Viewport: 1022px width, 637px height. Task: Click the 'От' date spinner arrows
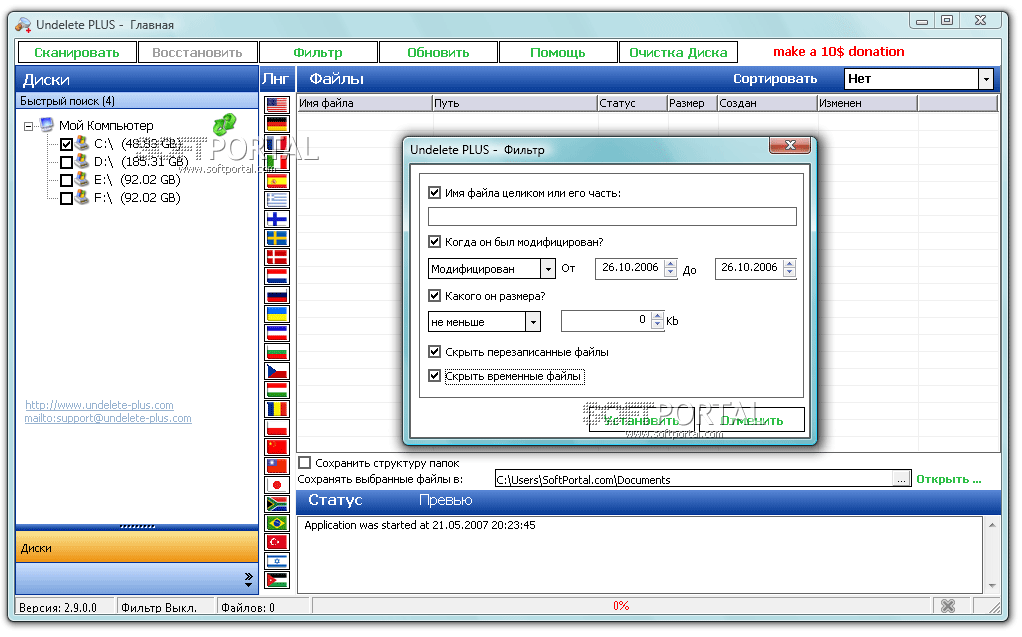tap(671, 268)
